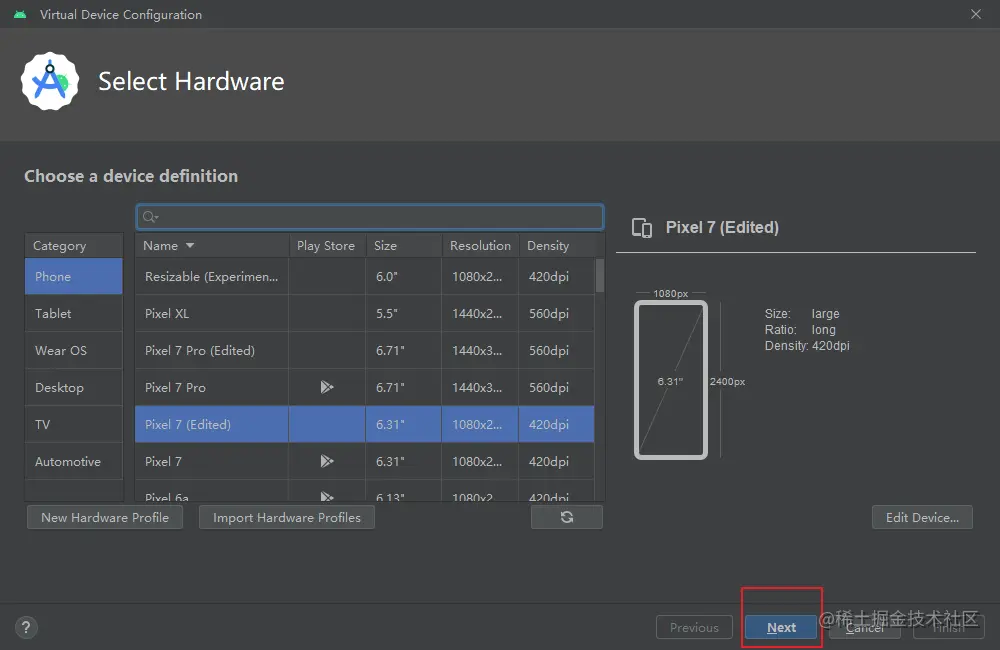Select the Pixel XL device row
This screenshot has width=1000, height=650.
coord(365,313)
